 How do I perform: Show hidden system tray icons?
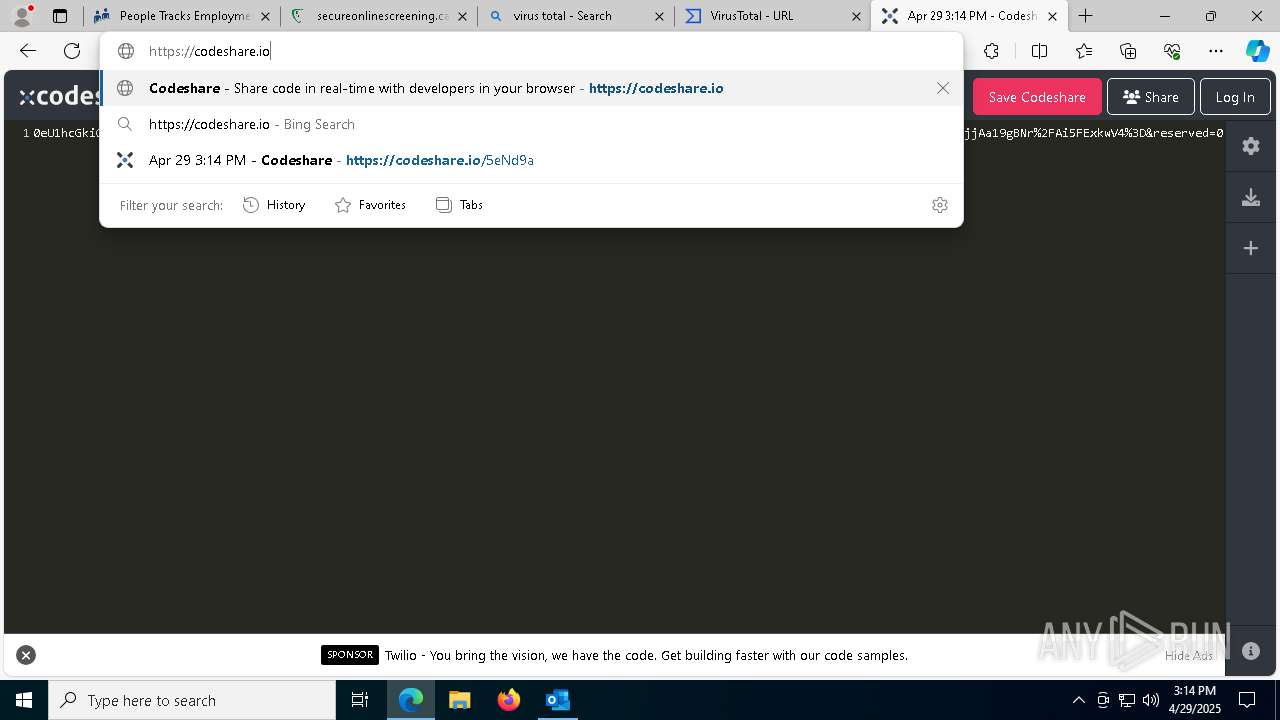pos(1078,700)
